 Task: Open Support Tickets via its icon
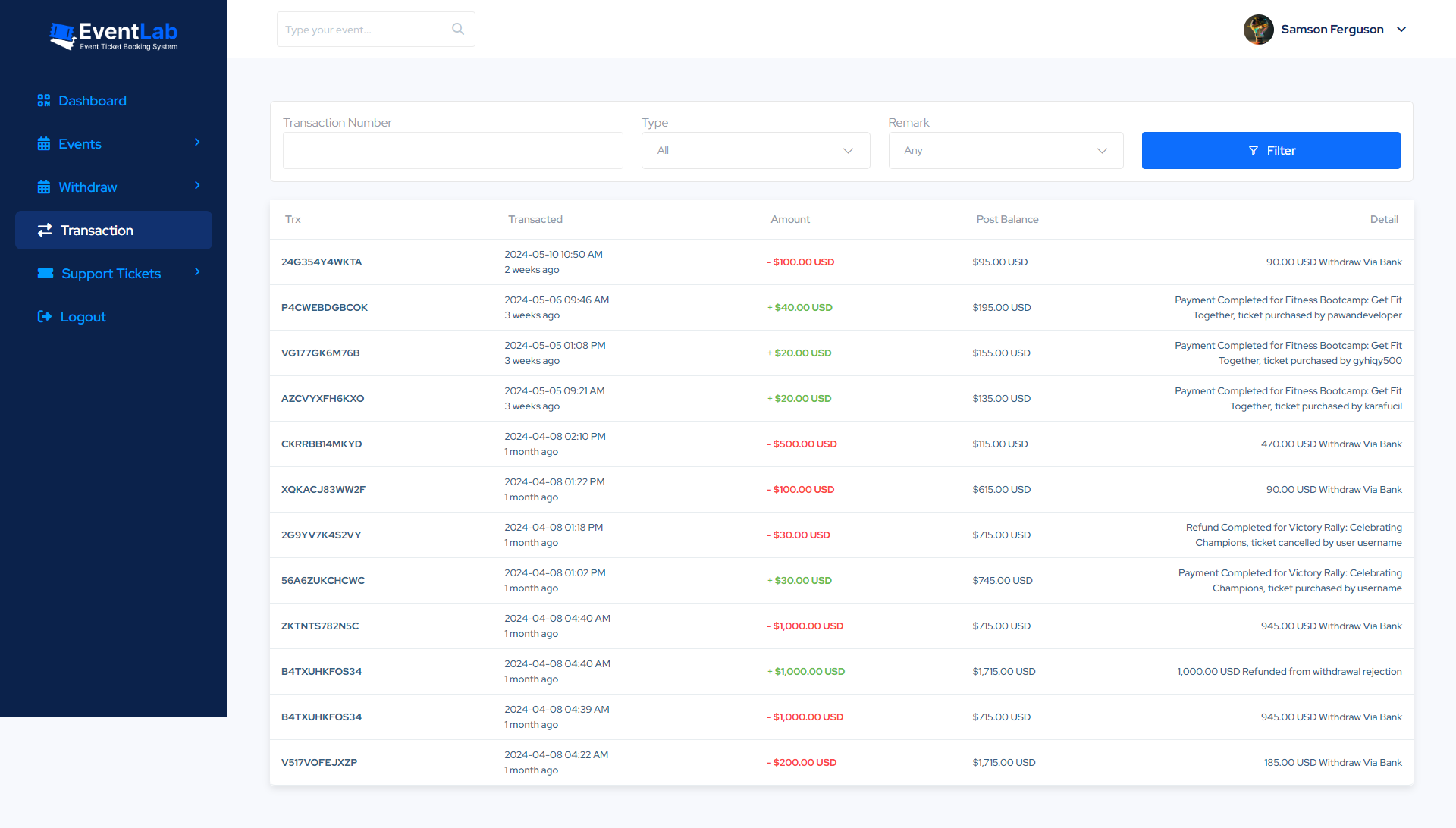pos(45,273)
